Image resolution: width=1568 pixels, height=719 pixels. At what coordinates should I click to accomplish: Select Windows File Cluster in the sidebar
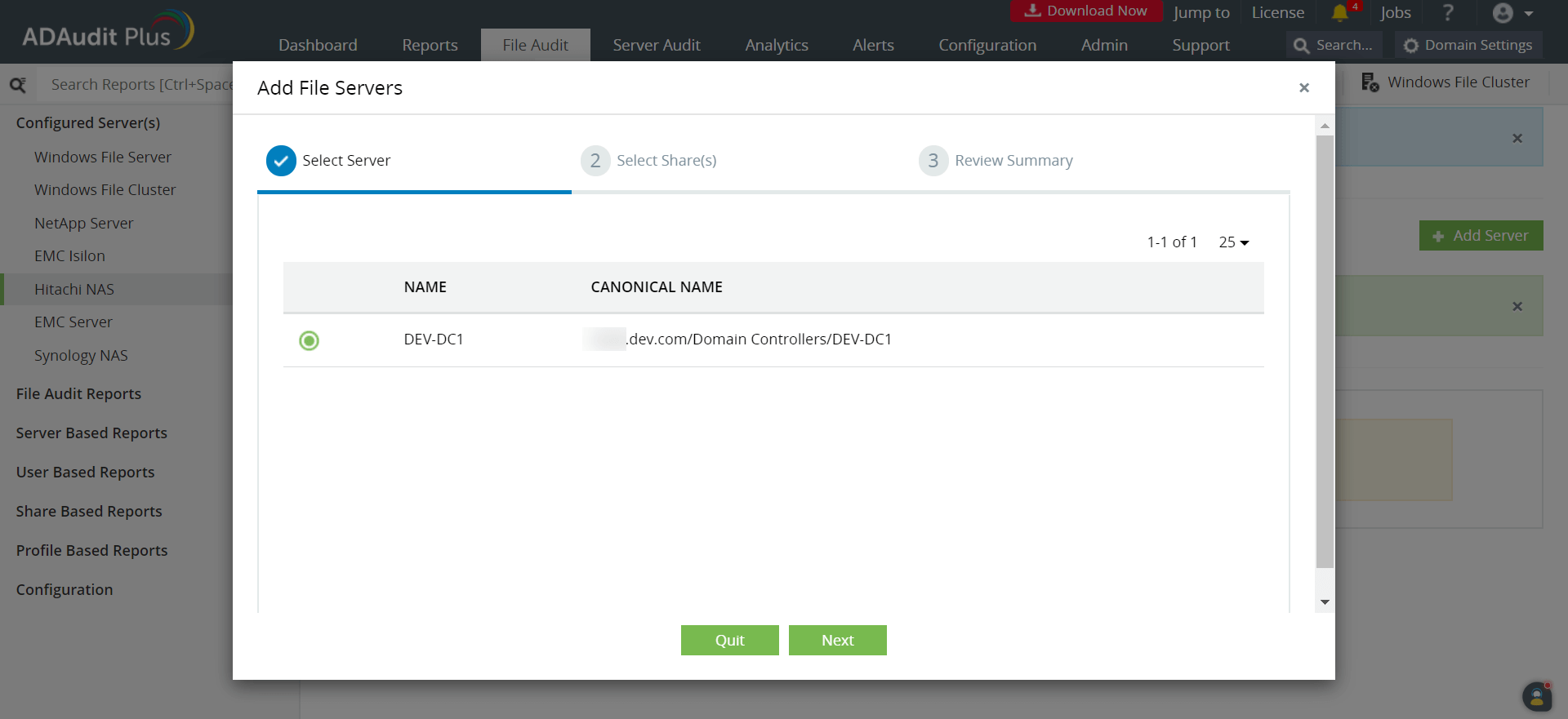click(105, 189)
